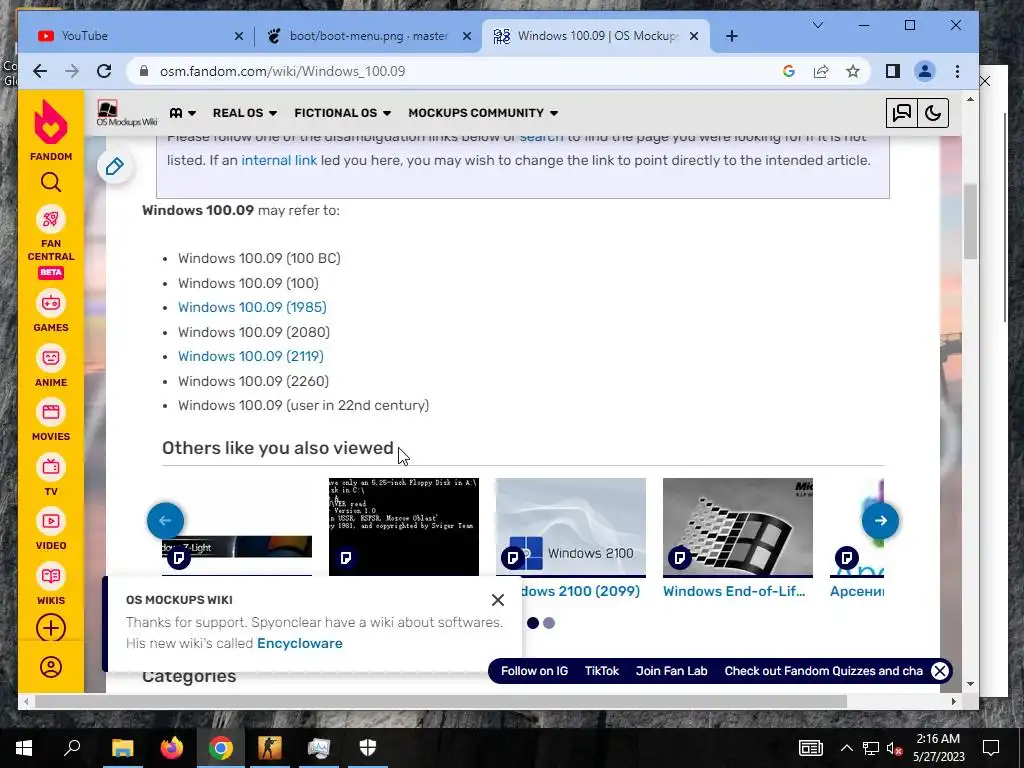Click the TikTok link
1024x768 pixels.
coord(601,671)
